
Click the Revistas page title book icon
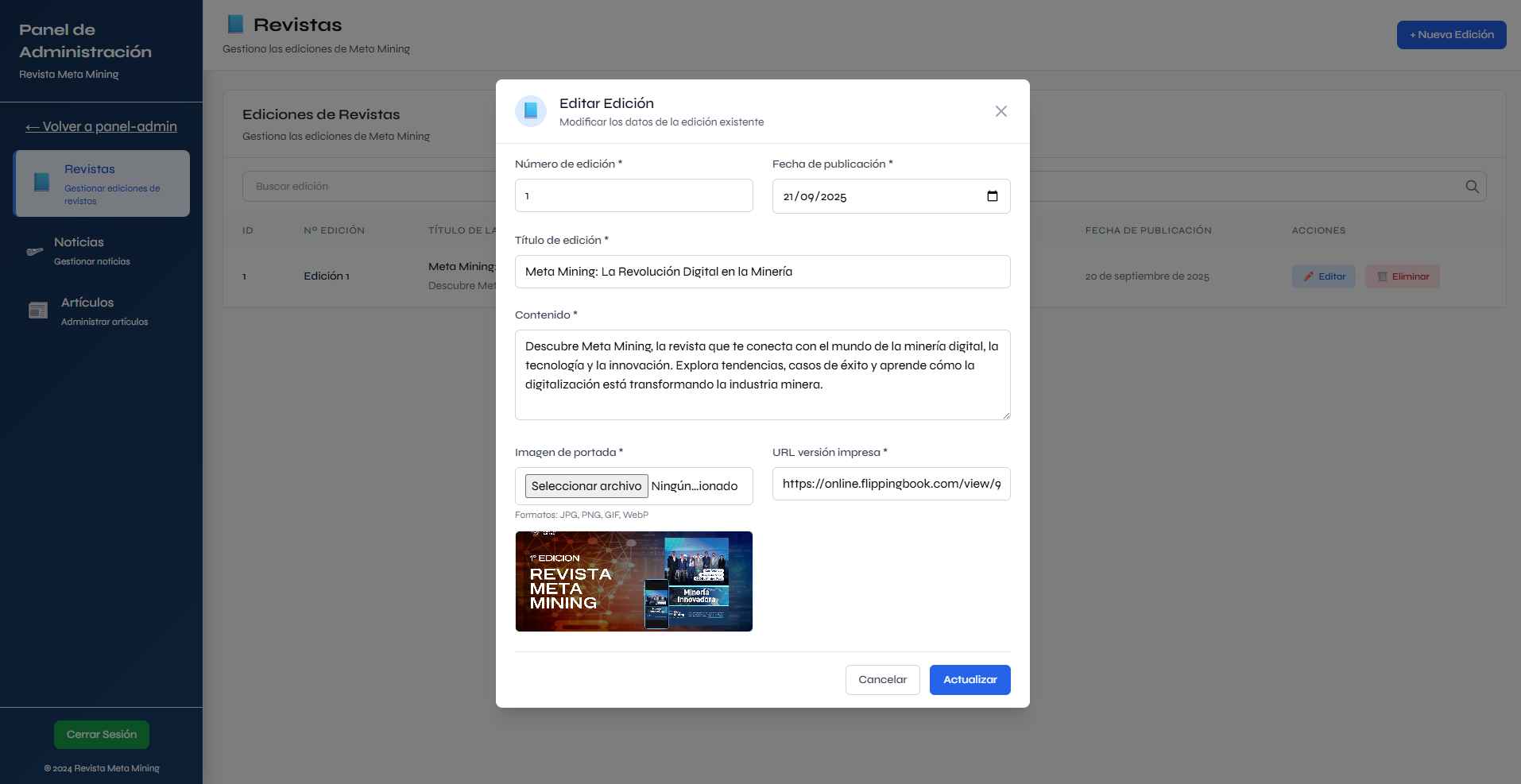tap(235, 25)
